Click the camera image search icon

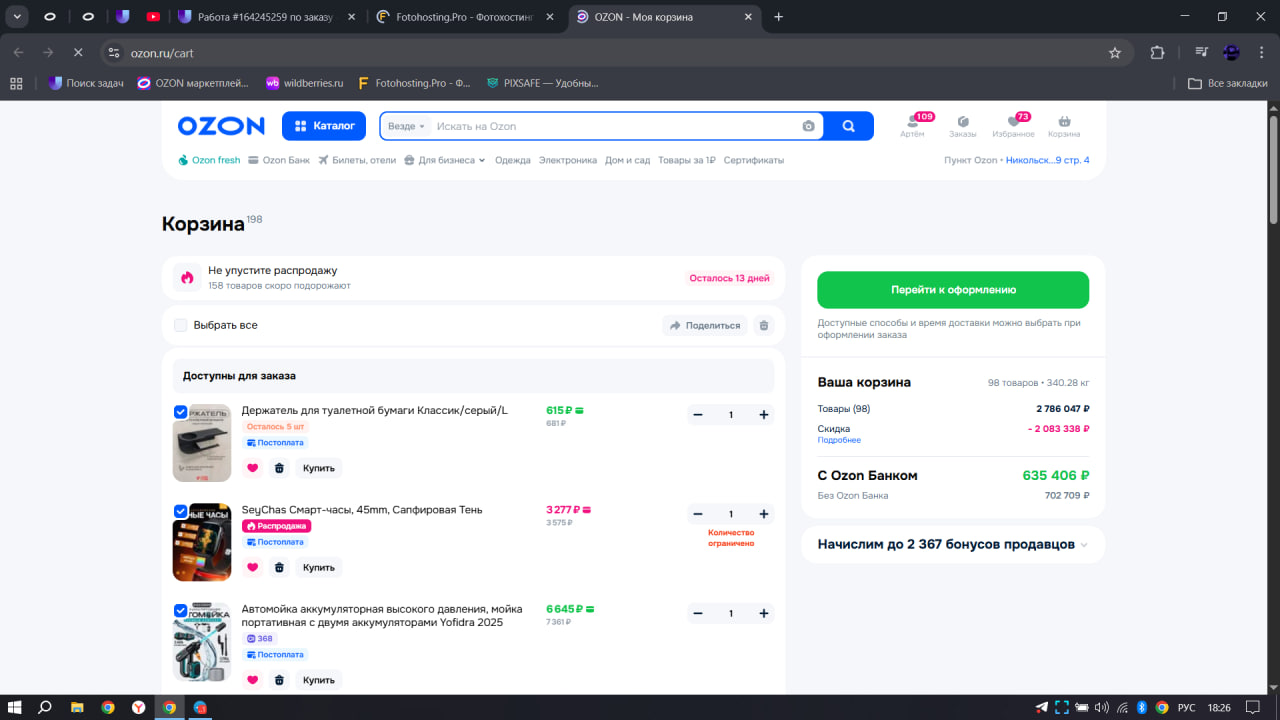click(808, 126)
